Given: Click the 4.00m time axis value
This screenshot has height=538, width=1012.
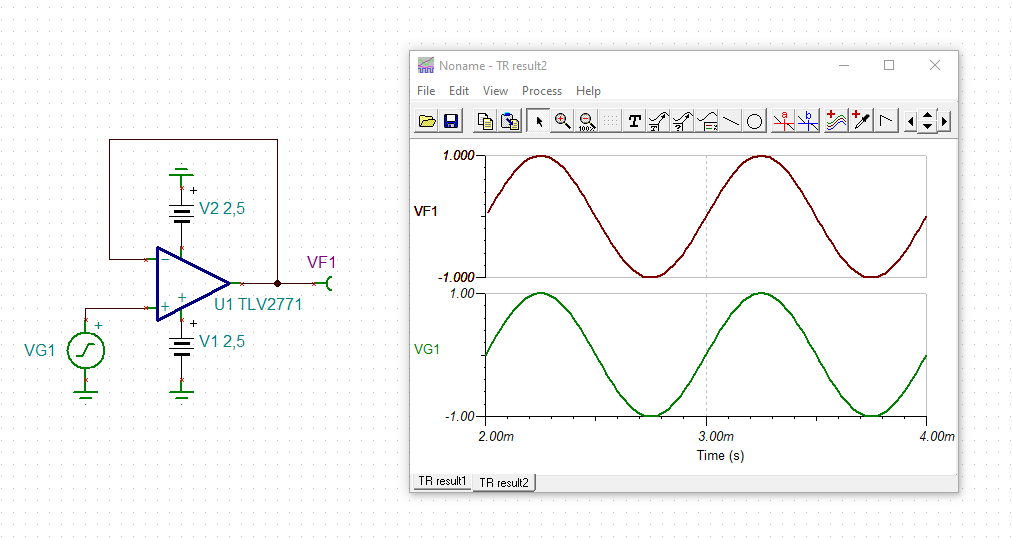Looking at the screenshot, I should (936, 437).
